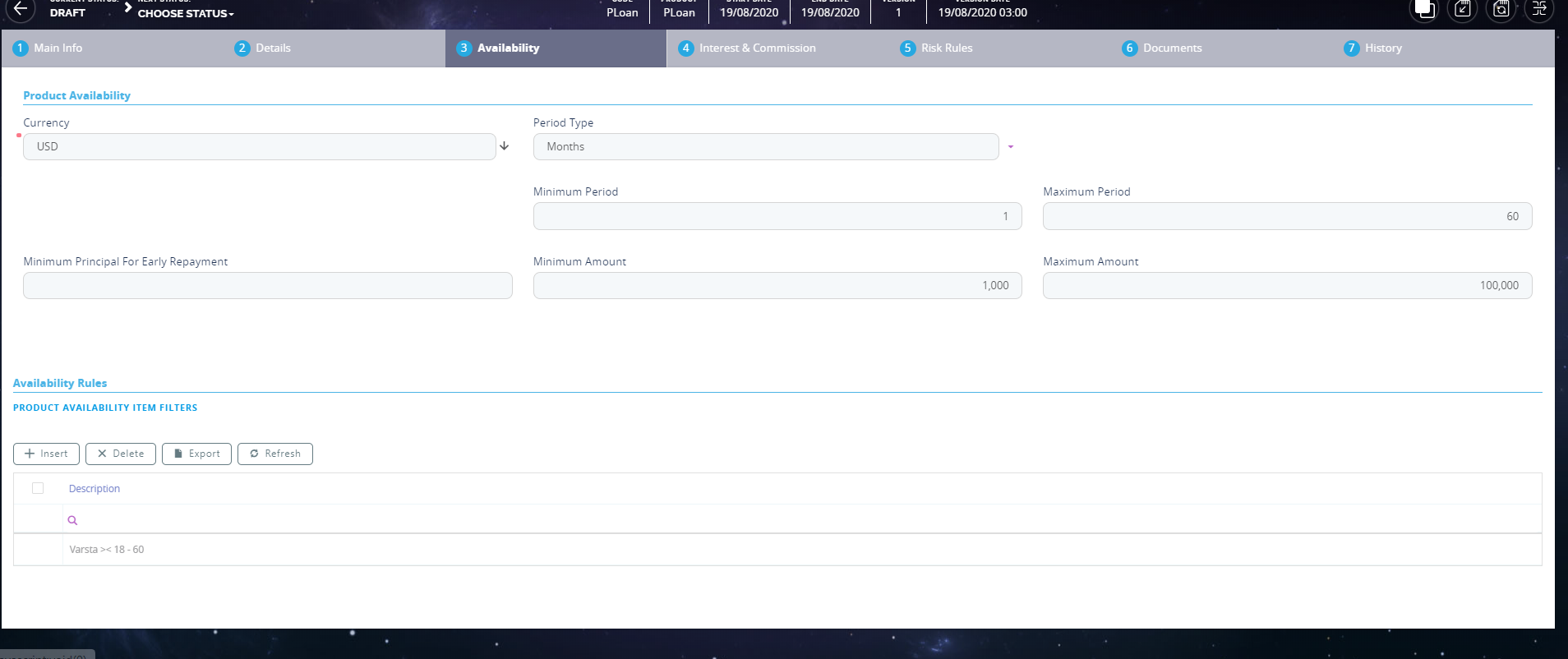1568x659 pixels.
Task: Click the down arrow beside Currency field
Action: point(505,146)
